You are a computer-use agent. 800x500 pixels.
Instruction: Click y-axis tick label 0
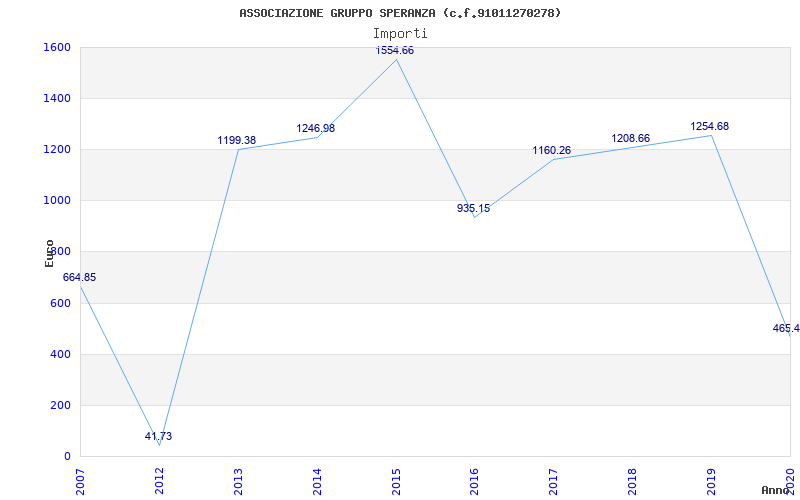(67, 457)
